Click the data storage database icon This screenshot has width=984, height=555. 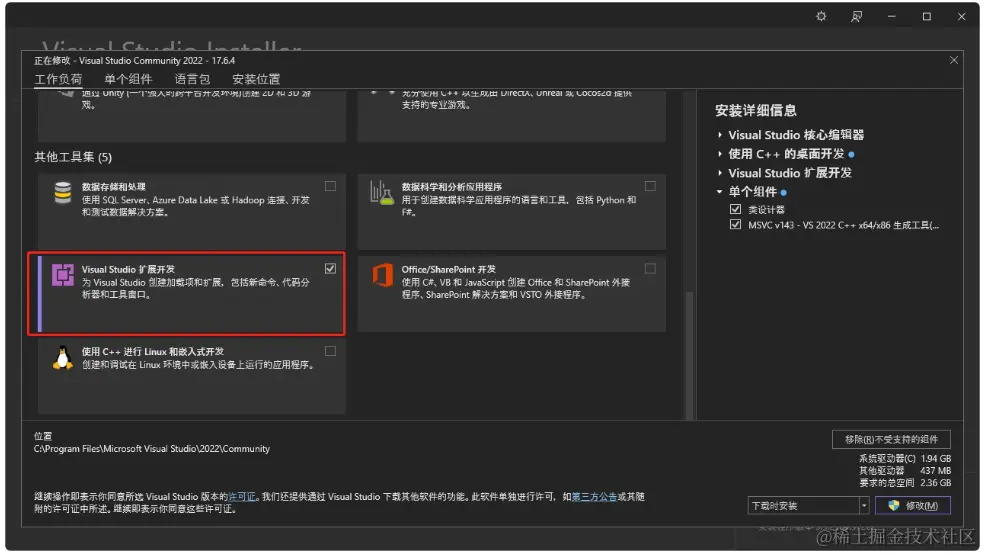(63, 193)
